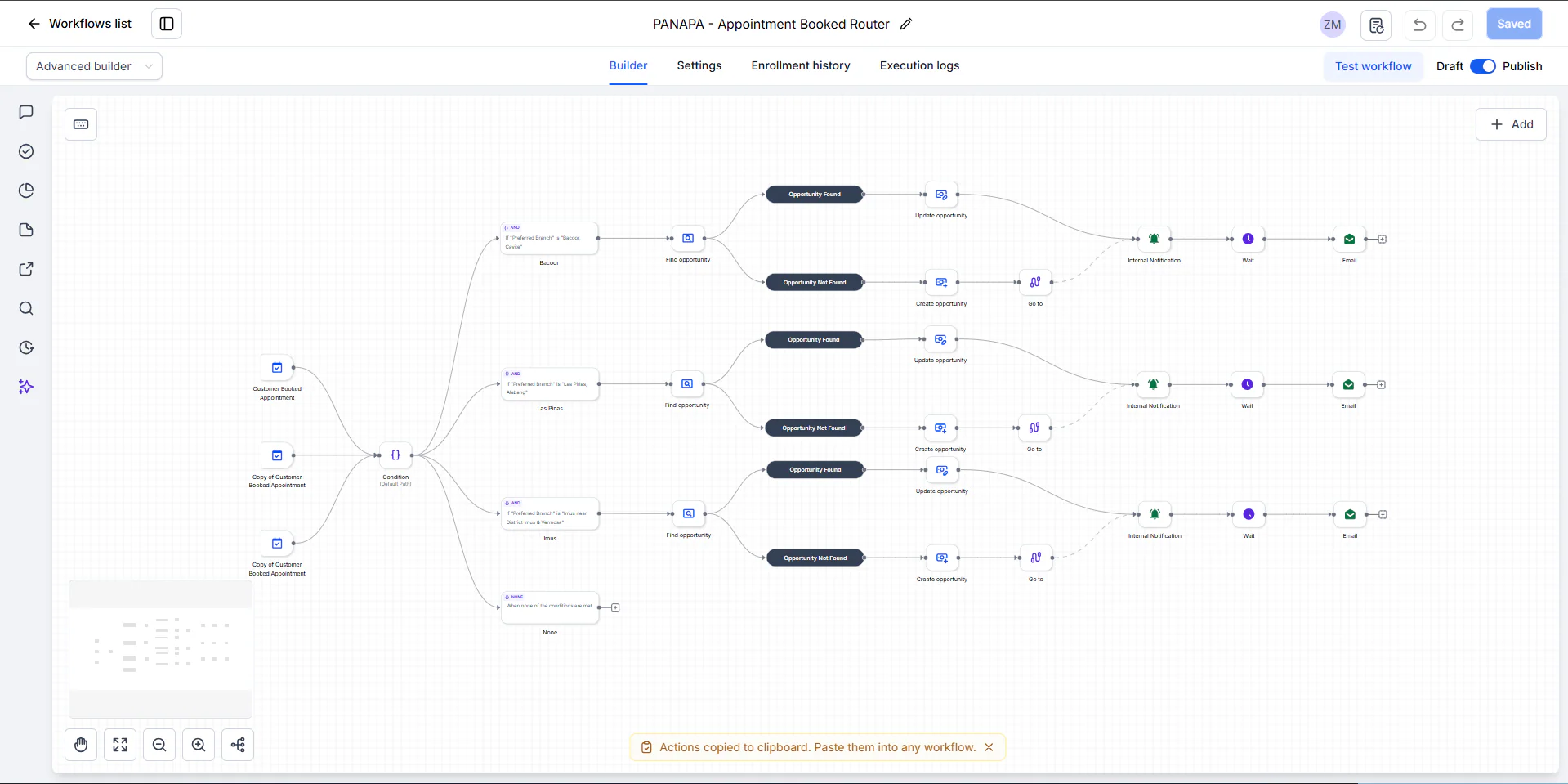
Task: Select Create opportunity in Bacoor path
Action: click(941, 283)
